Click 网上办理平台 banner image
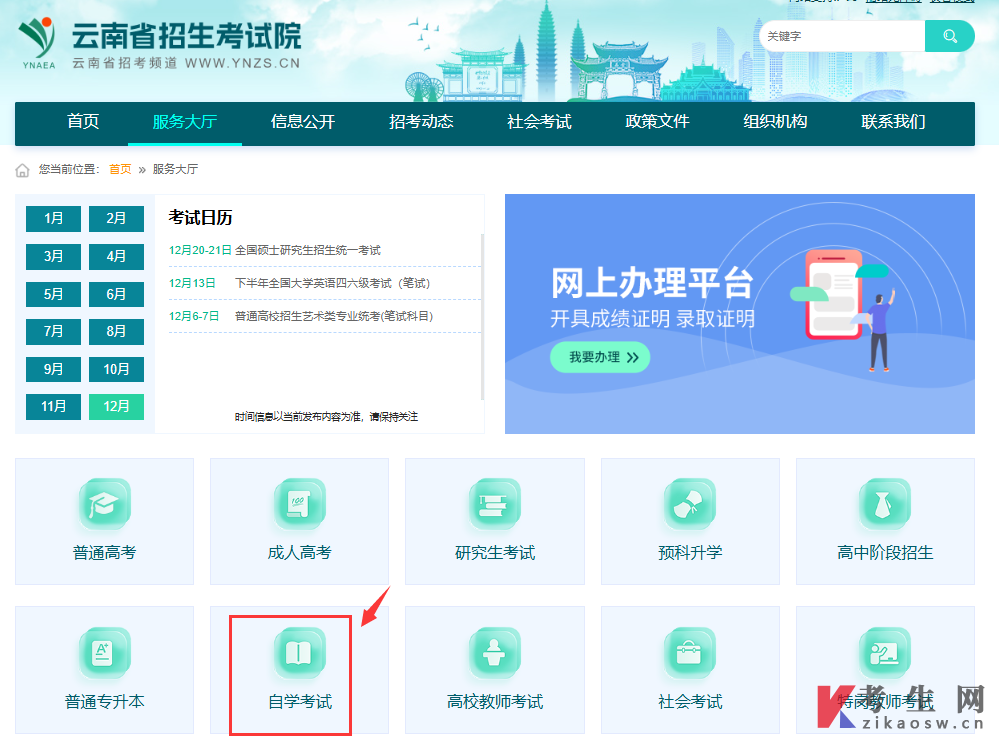999x742 pixels. 740,314
